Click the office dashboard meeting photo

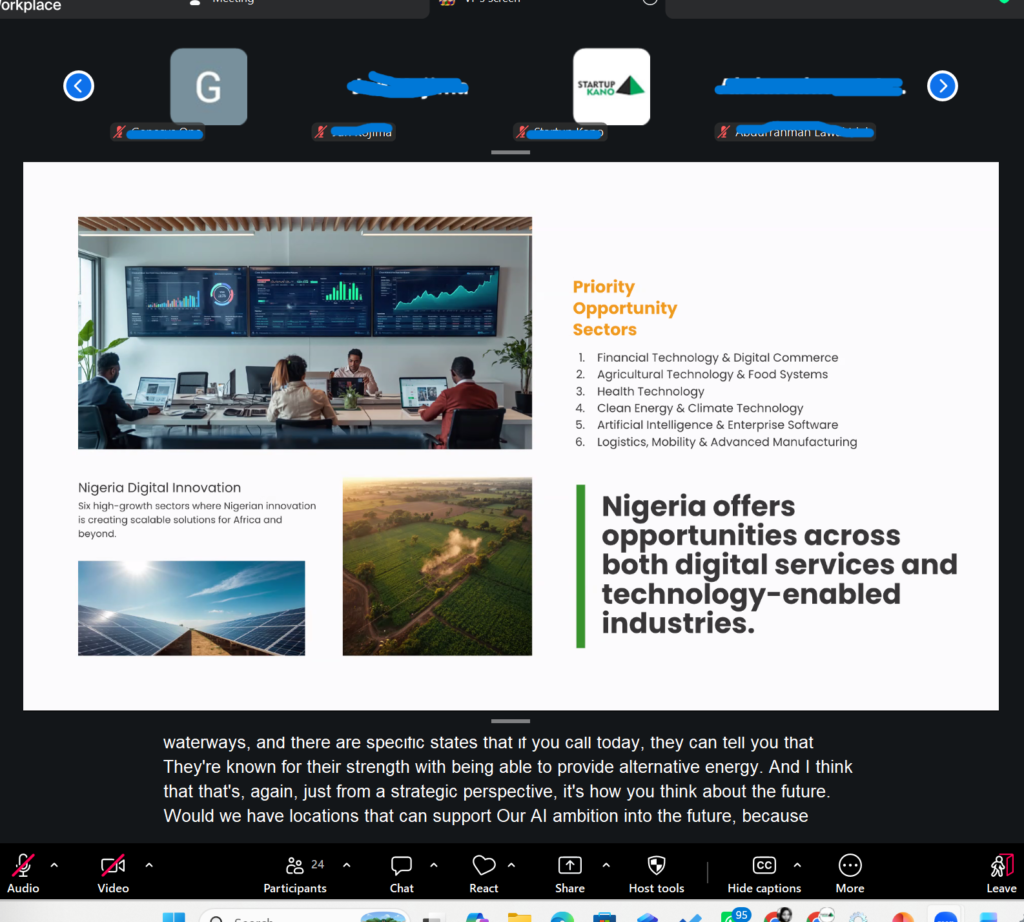coord(305,333)
